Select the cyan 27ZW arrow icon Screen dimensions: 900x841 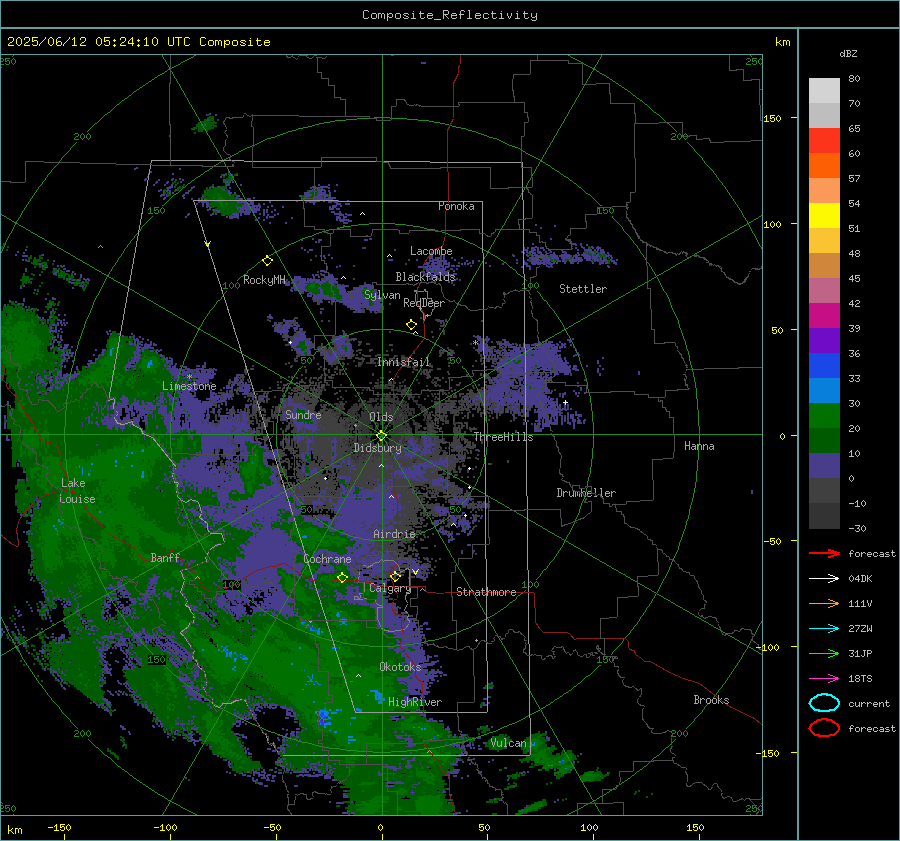tap(824, 629)
